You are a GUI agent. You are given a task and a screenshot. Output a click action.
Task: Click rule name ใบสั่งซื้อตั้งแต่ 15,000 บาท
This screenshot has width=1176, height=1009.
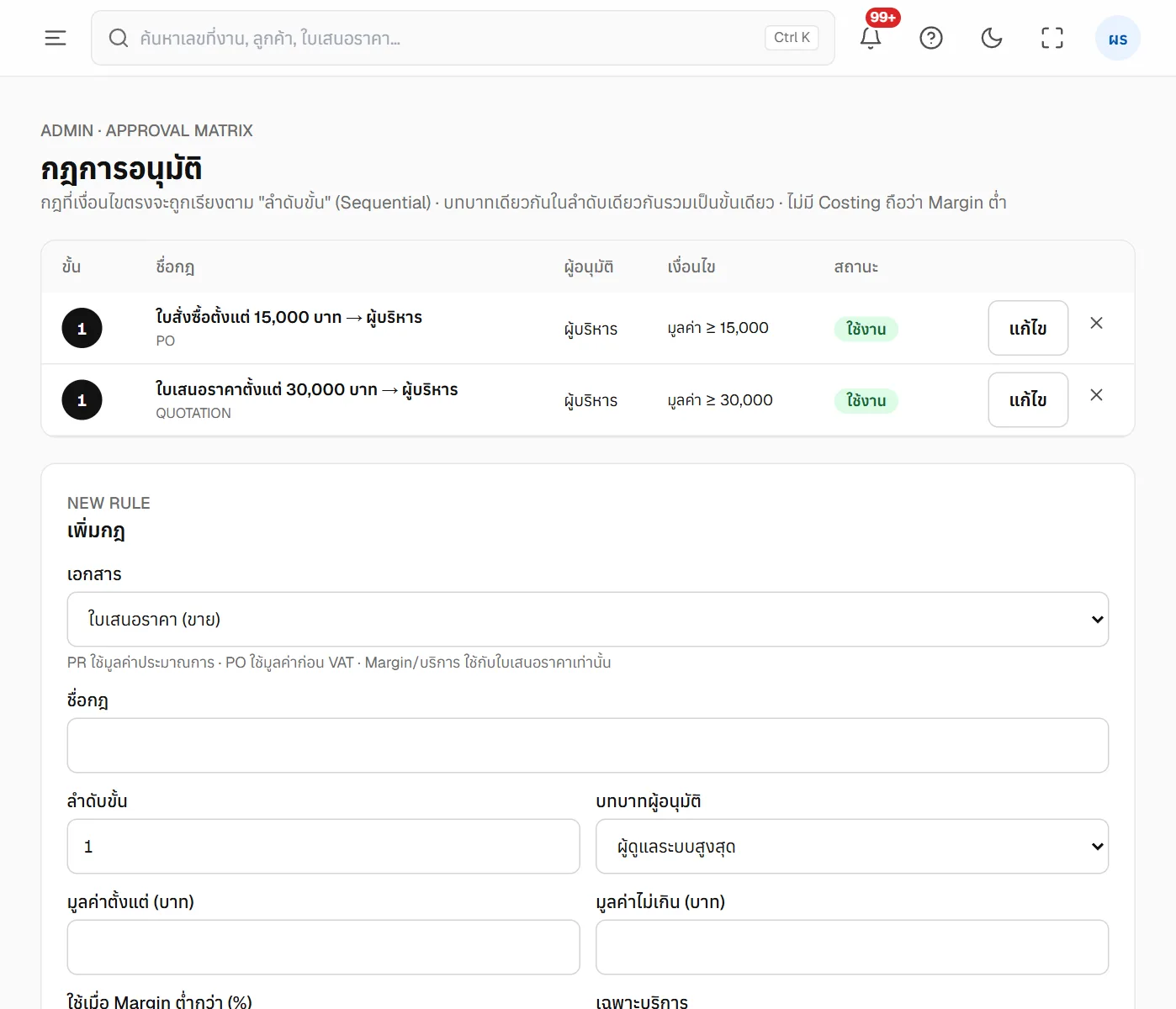point(289,317)
